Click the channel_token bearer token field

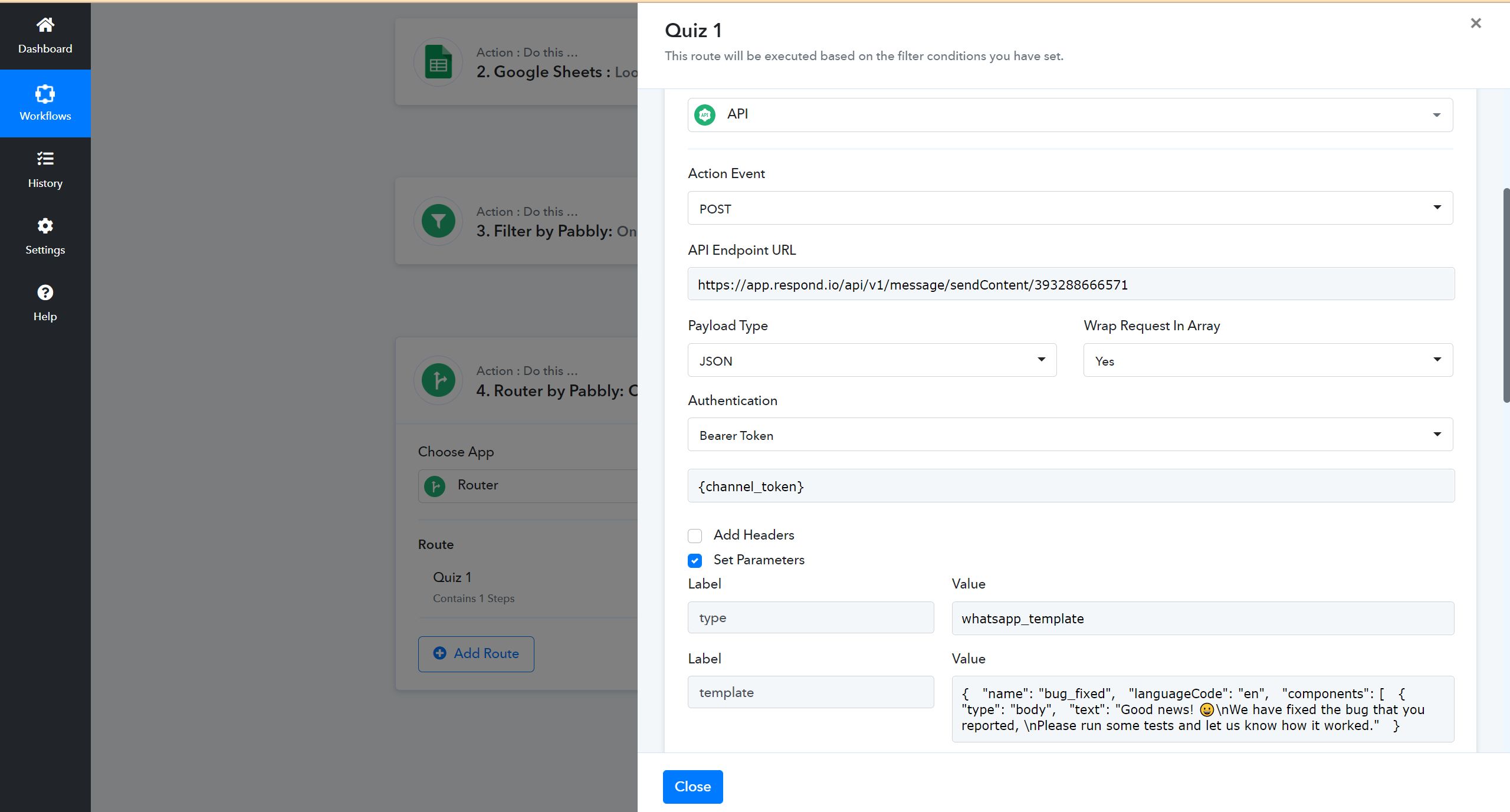pos(1071,486)
